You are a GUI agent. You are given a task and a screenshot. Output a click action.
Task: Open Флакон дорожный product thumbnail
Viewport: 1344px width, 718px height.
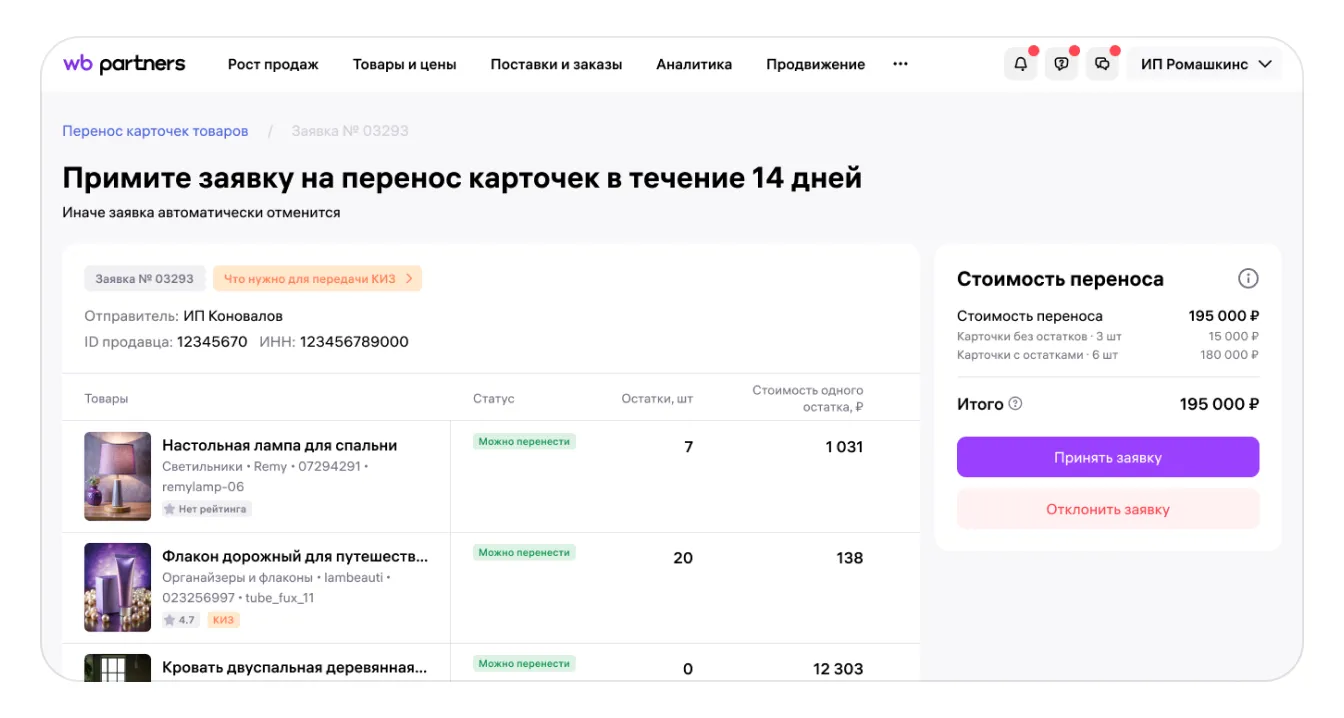pos(117,587)
